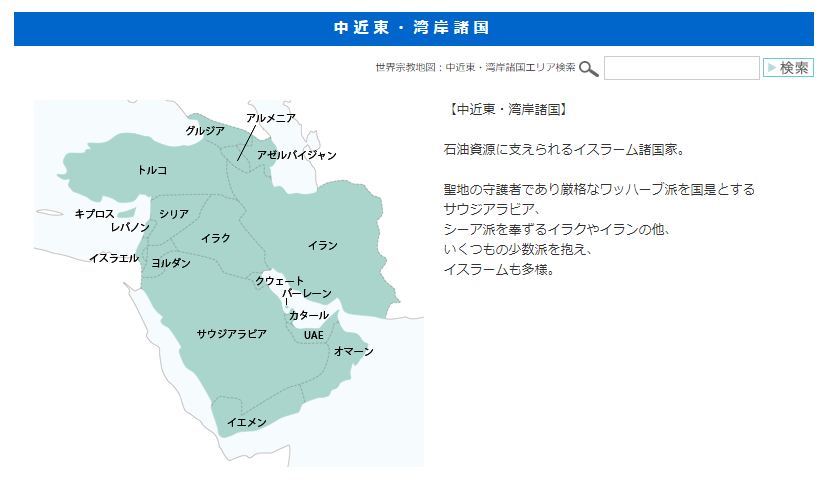825x483 pixels.
Task: Open オマーン region on the map
Action: (x=353, y=352)
